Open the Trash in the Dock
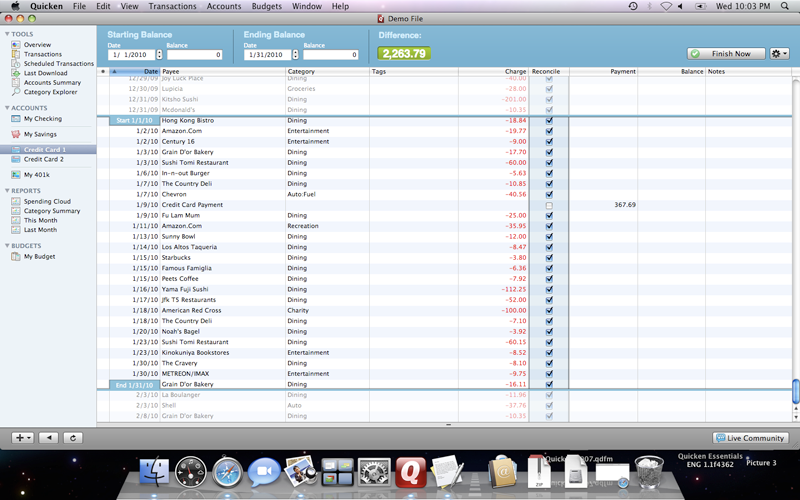The image size is (800, 500). (x=649, y=472)
